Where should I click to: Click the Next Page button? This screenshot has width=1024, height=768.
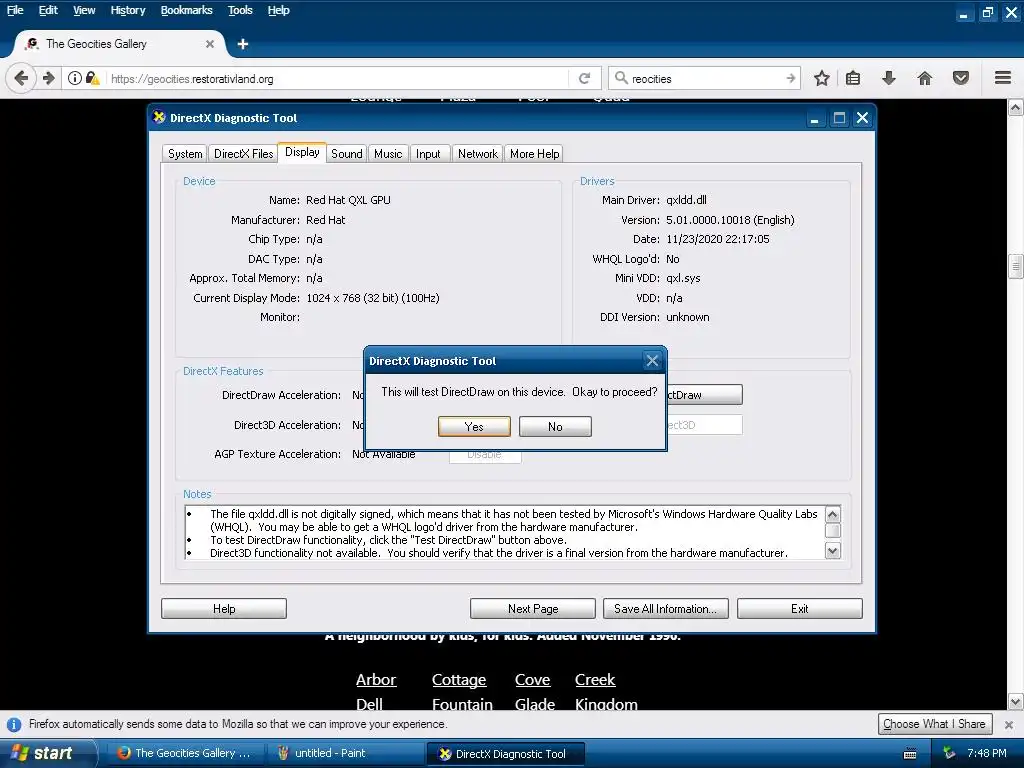coord(533,609)
